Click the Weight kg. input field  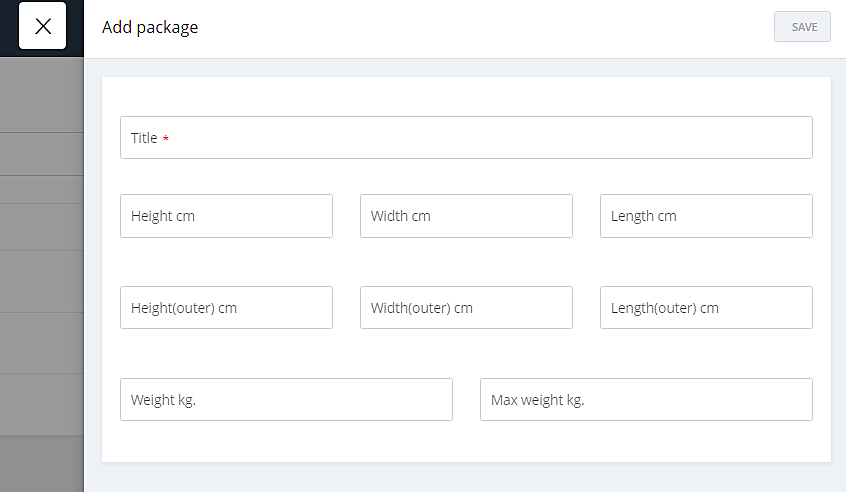[286, 400]
